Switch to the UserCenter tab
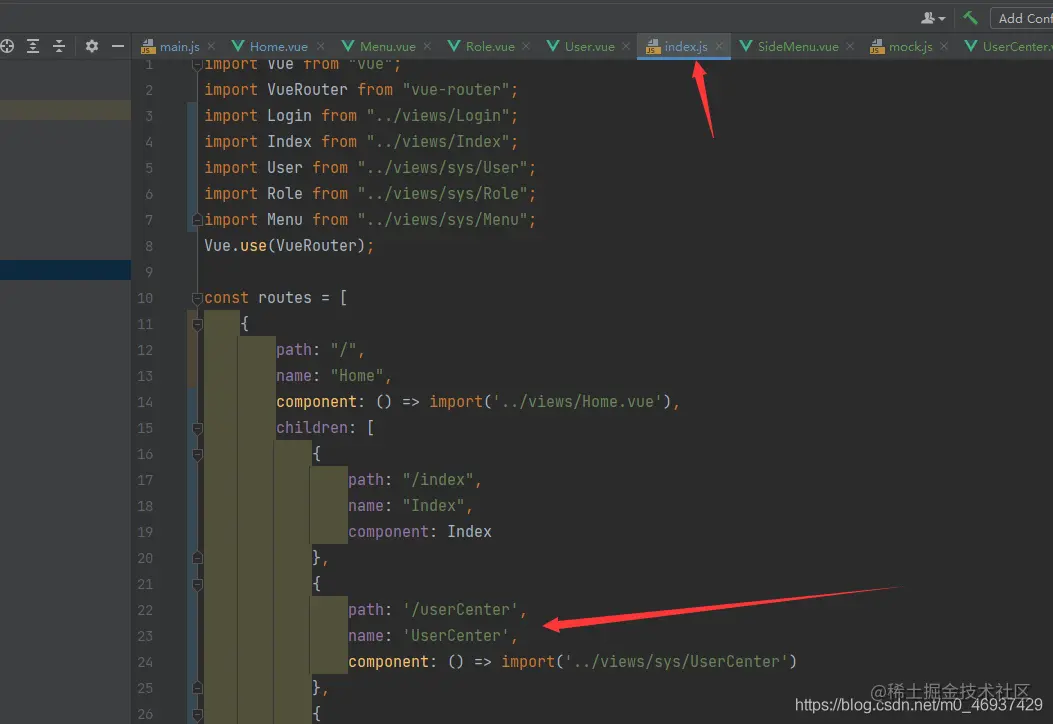 pyautogui.click(x=1008, y=46)
